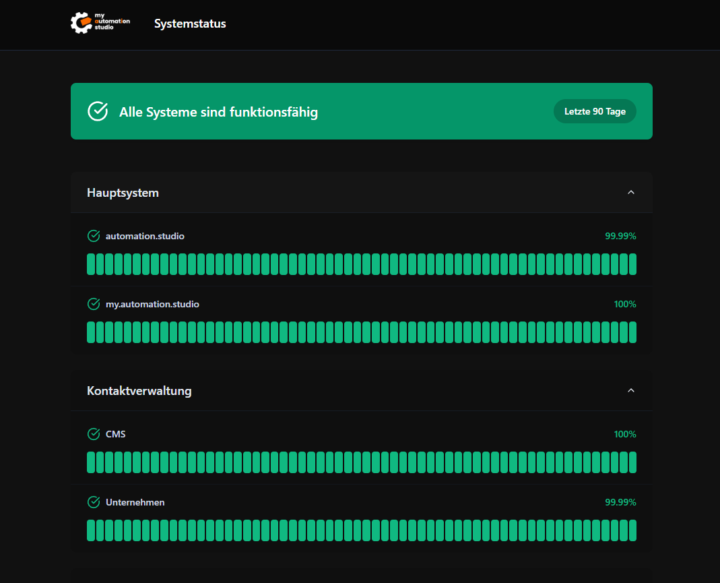
Task: Click the last day bar of CMS uptime
Action: 633,462
